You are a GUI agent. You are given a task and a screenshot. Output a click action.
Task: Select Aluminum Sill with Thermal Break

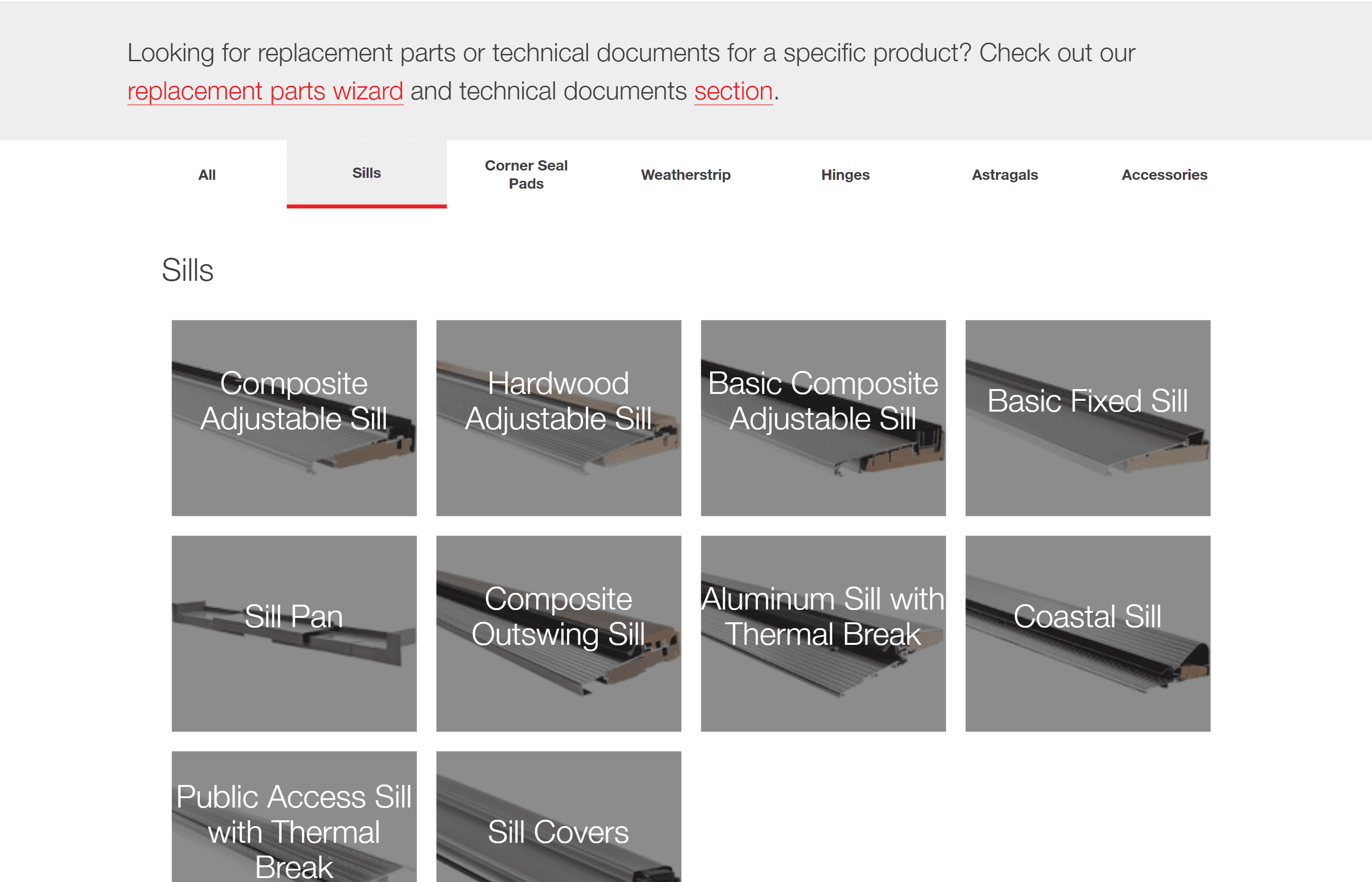[823, 633]
